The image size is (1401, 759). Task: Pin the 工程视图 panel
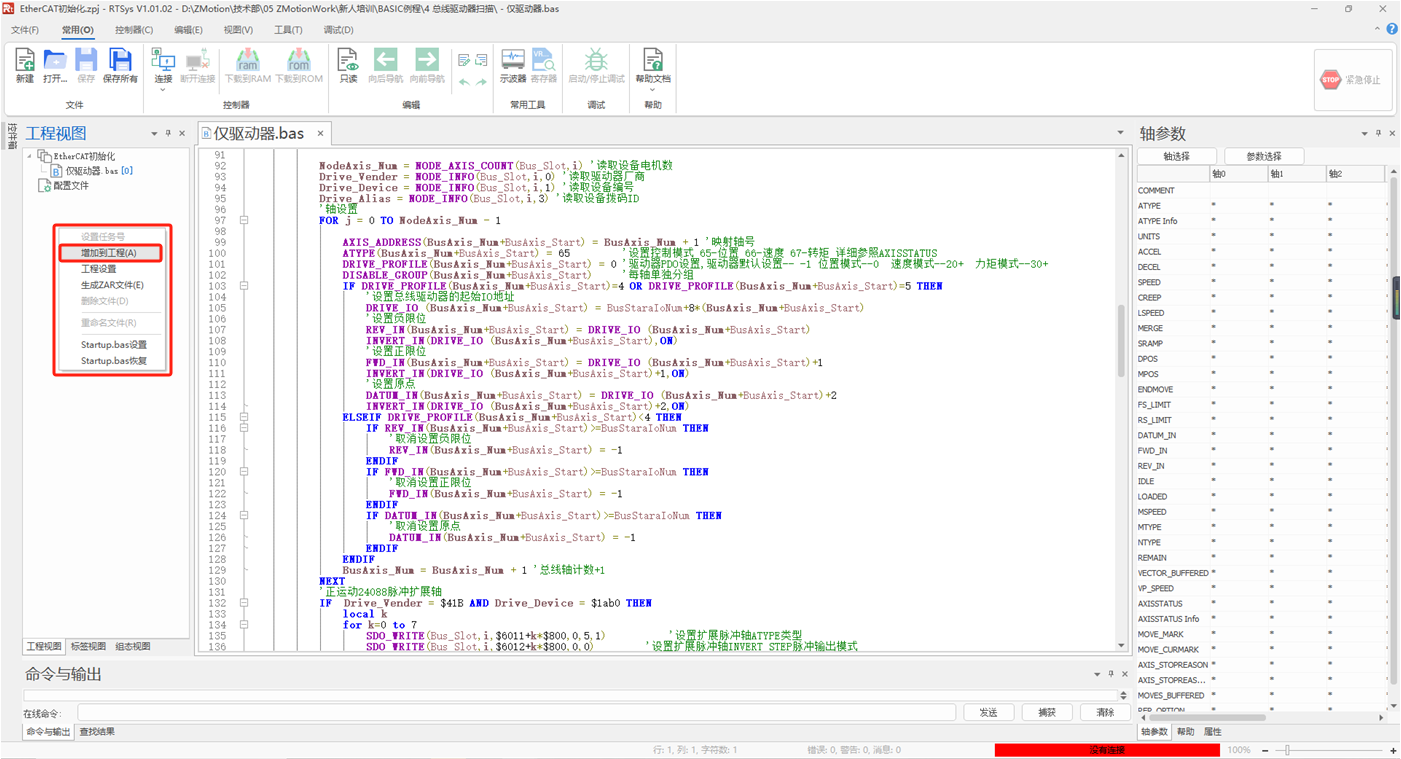pyautogui.click(x=168, y=133)
